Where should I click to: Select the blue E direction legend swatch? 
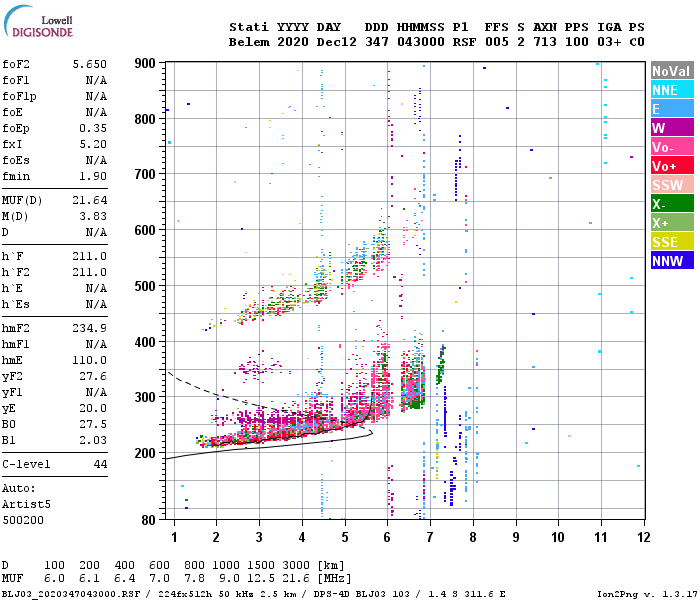tap(672, 108)
